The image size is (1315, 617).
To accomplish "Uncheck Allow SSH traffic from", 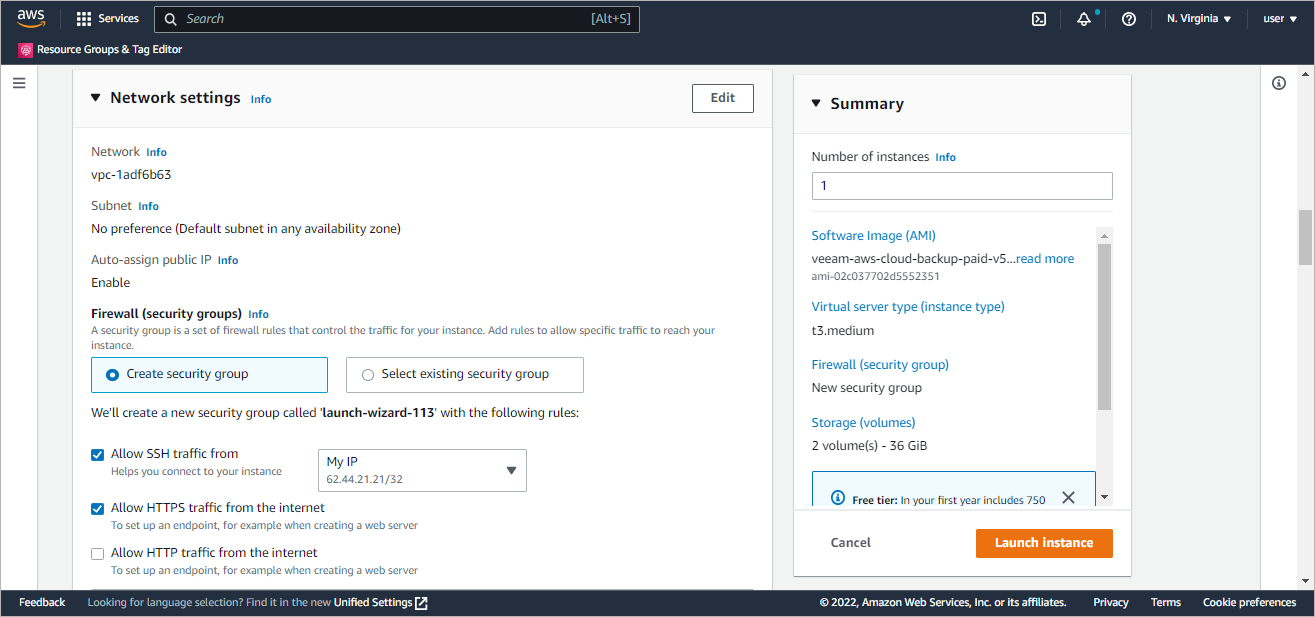I will 97,454.
